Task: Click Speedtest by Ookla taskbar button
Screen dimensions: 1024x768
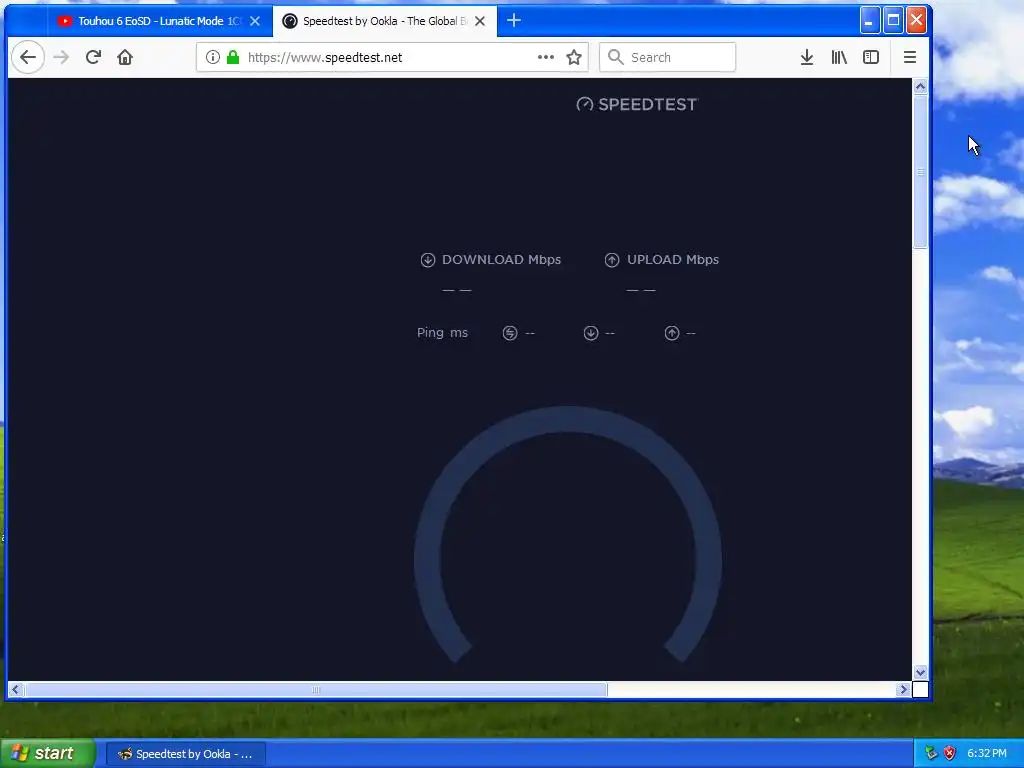Action: point(185,754)
